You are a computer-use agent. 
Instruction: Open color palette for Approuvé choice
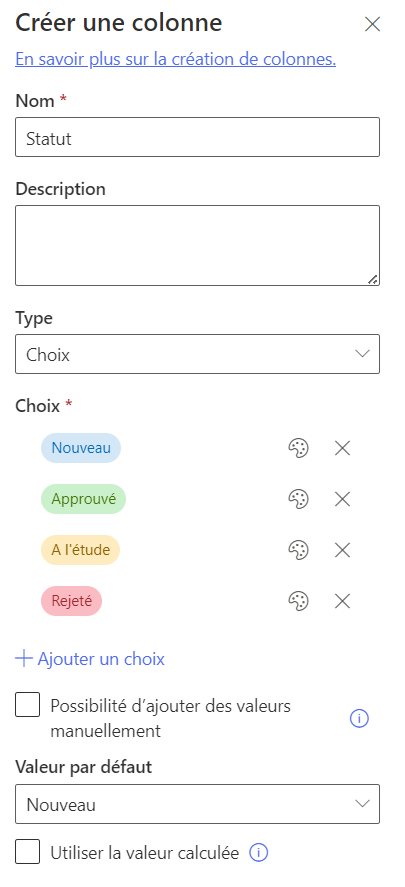pyautogui.click(x=298, y=499)
